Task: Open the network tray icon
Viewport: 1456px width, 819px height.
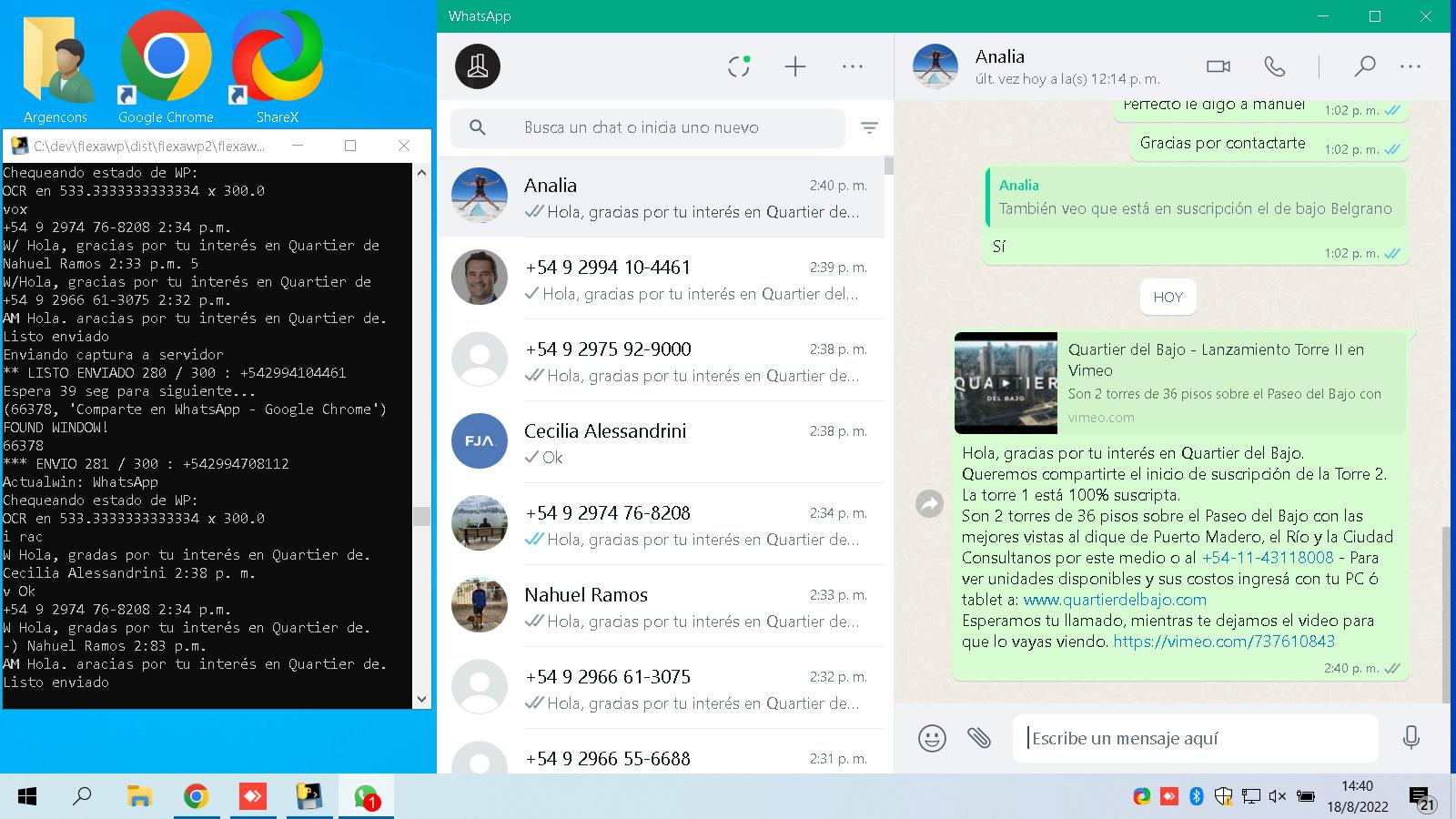Action: 1251,796
